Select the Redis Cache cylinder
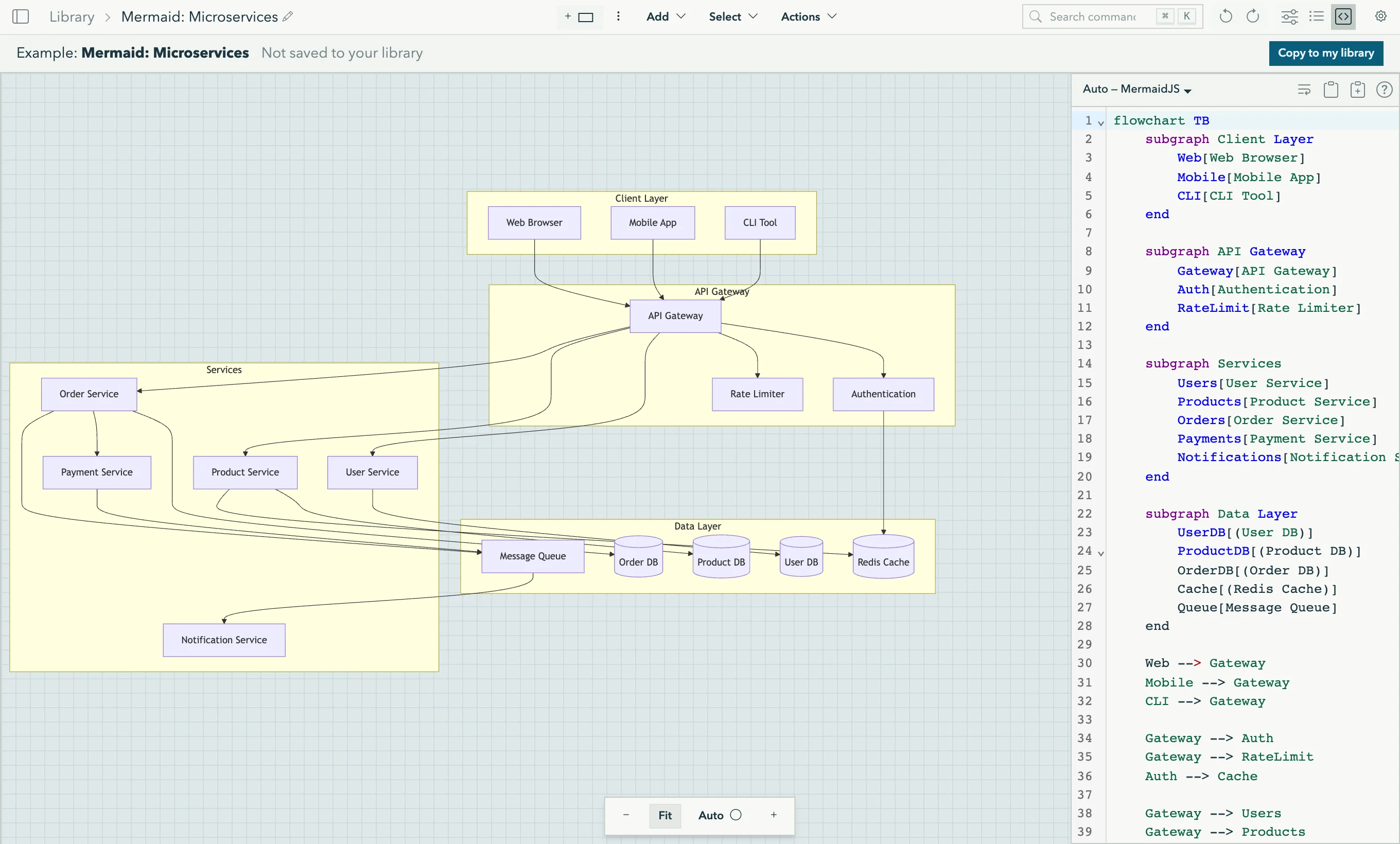The image size is (1400, 844). 883,557
